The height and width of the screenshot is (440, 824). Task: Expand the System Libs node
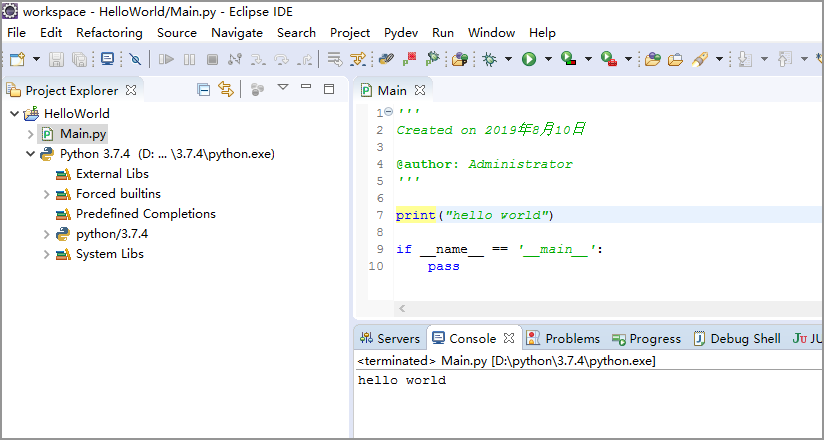pyautogui.click(x=47, y=254)
